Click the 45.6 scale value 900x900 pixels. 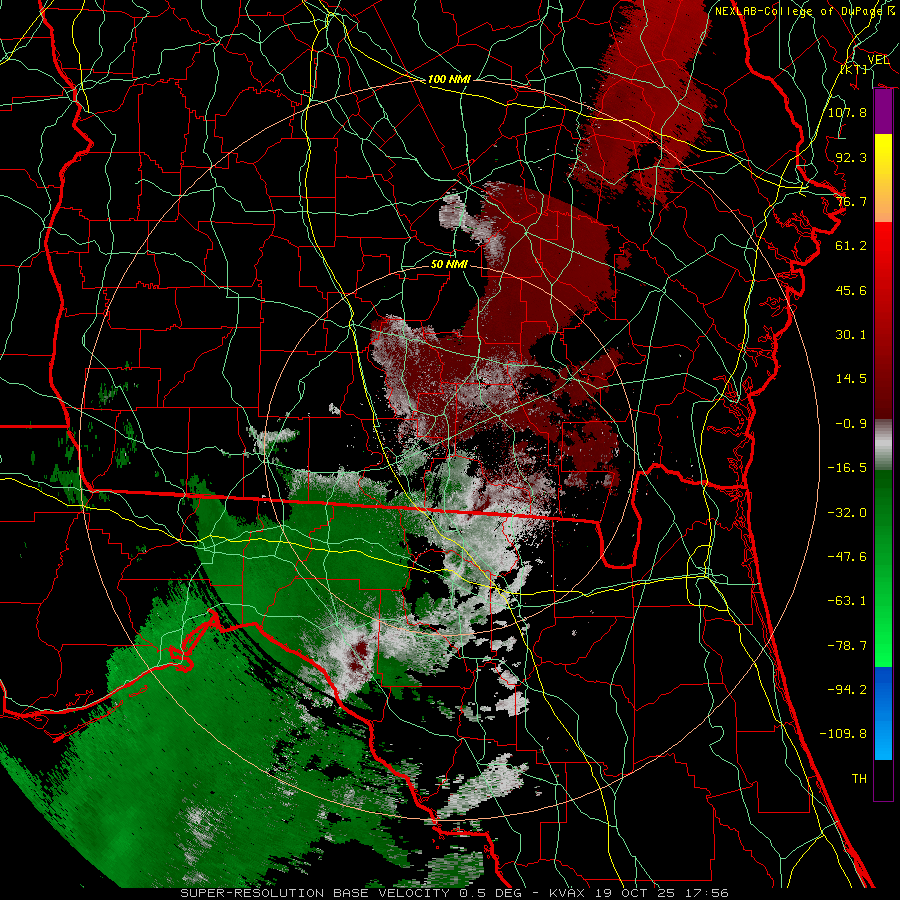click(x=851, y=290)
